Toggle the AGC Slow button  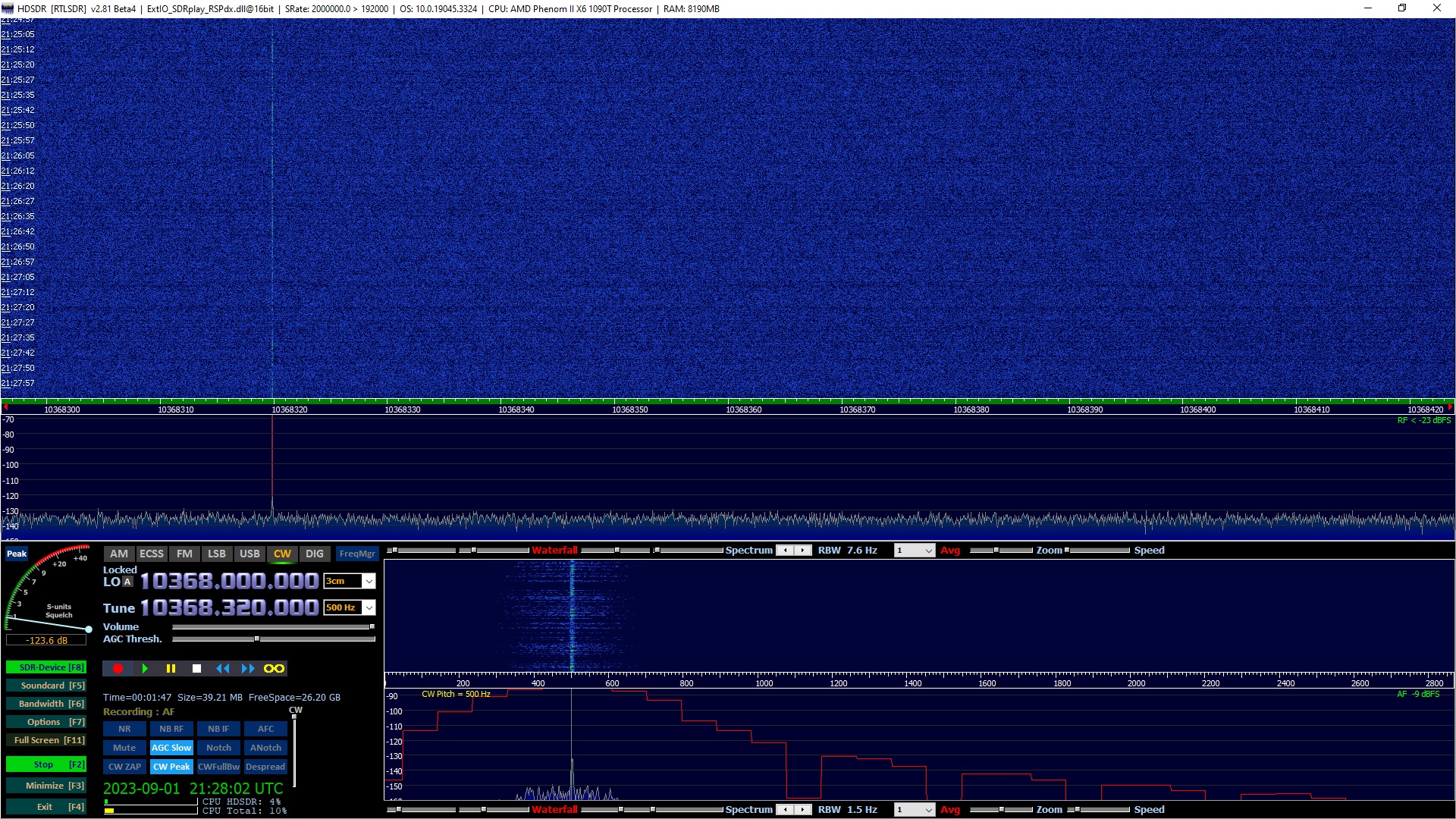pos(171,748)
